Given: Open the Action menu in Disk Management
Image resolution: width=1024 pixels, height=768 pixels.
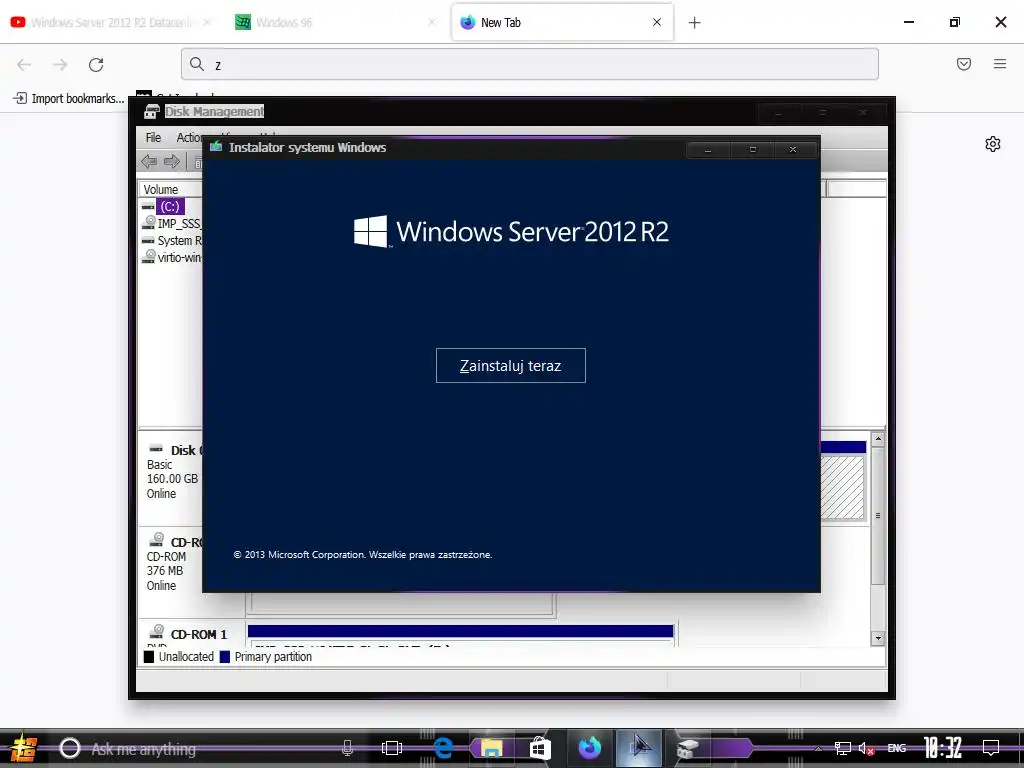Looking at the screenshot, I should point(189,138).
